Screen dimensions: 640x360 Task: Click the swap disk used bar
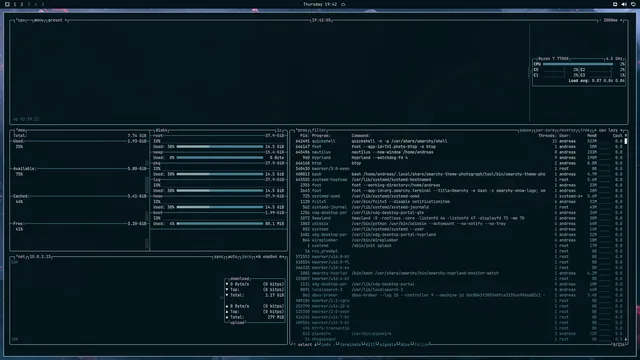pyautogui.click(x=220, y=158)
